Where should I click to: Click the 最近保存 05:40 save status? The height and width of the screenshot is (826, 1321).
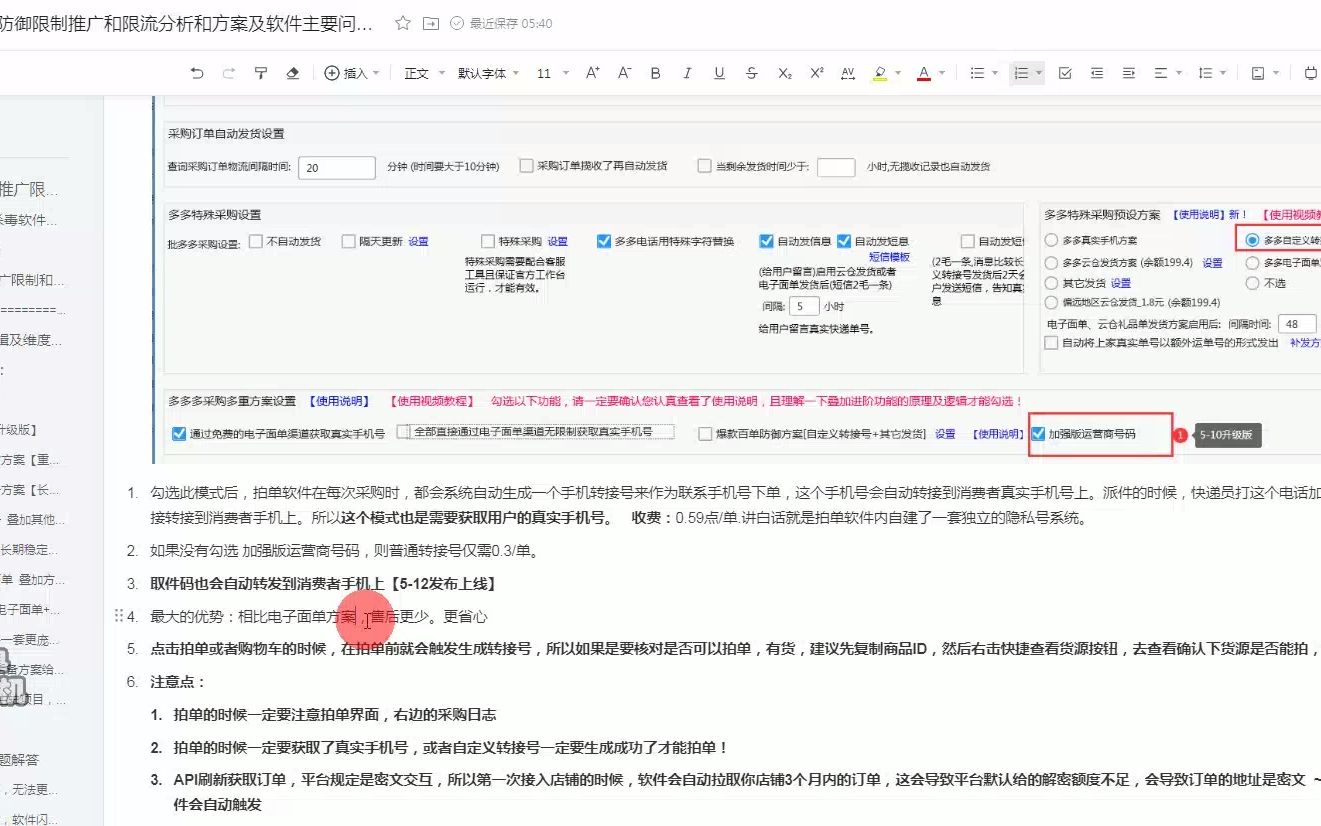[x=502, y=23]
